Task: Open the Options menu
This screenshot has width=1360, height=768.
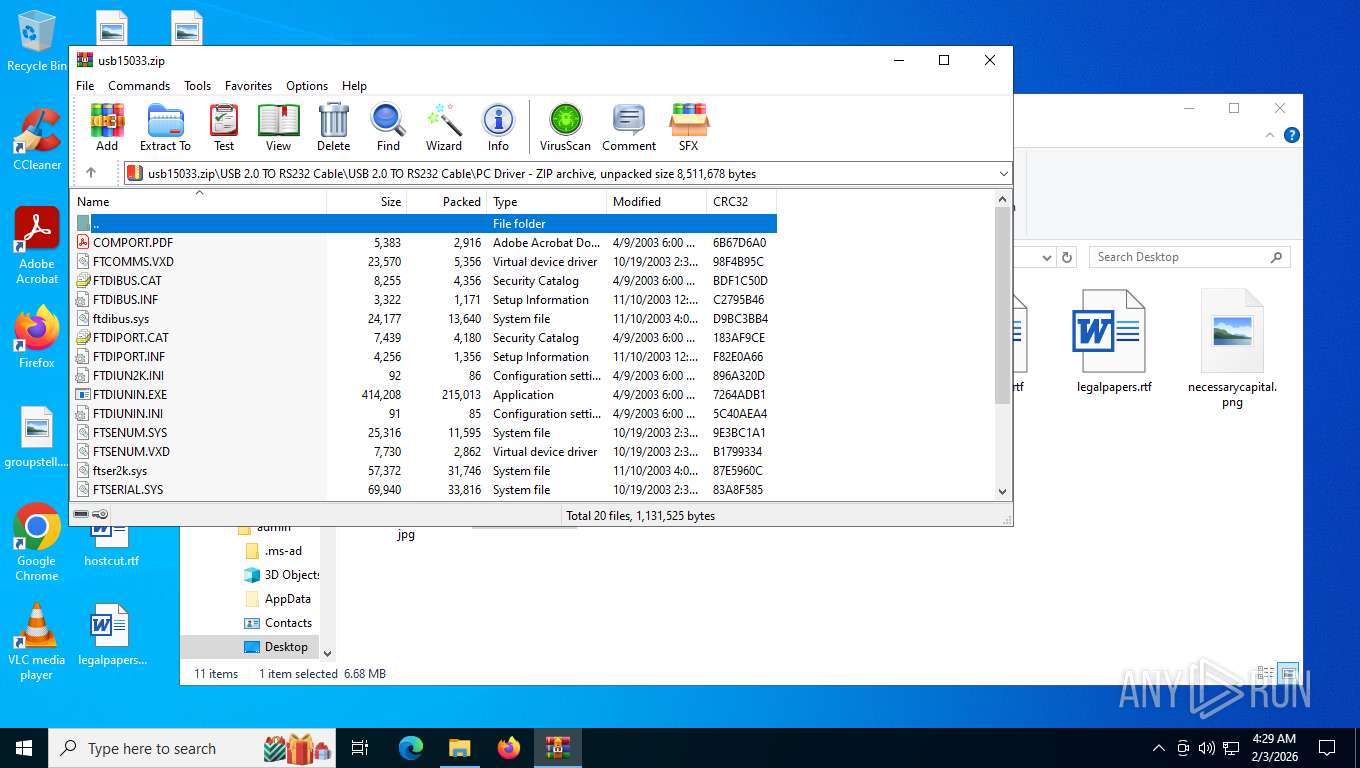Action: point(307,86)
